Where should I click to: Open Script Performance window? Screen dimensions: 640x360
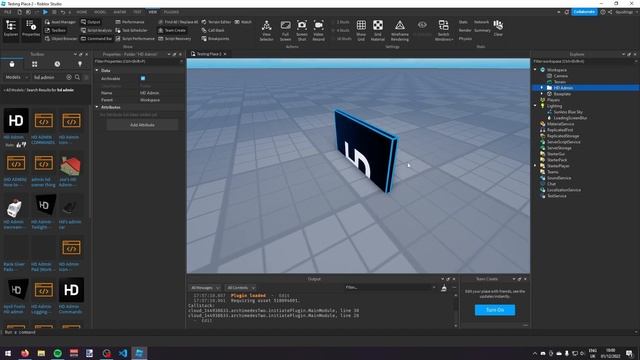point(135,38)
